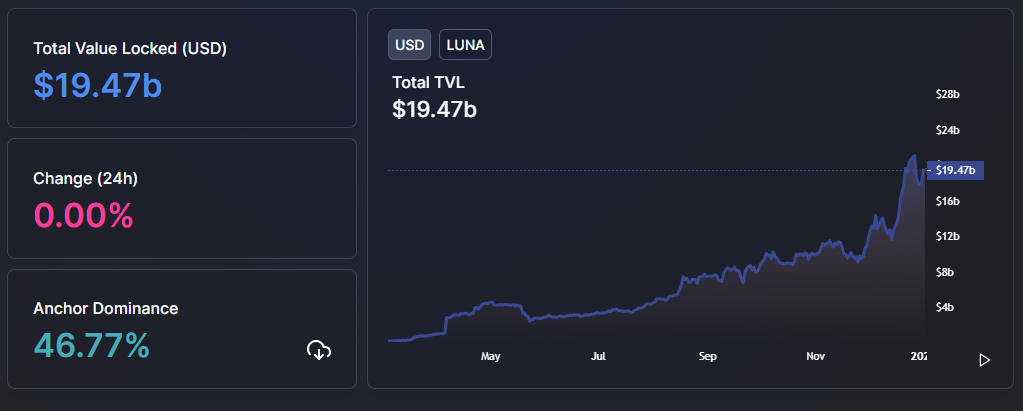Select the Sep label on the time axis
Screen dimensions: 1023x411
click(x=707, y=356)
